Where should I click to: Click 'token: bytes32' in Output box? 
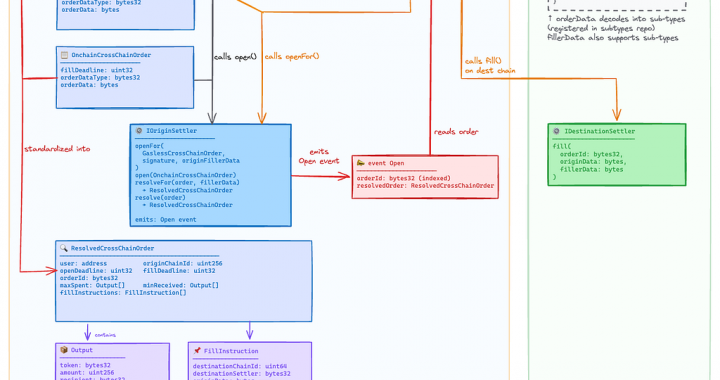(85, 366)
